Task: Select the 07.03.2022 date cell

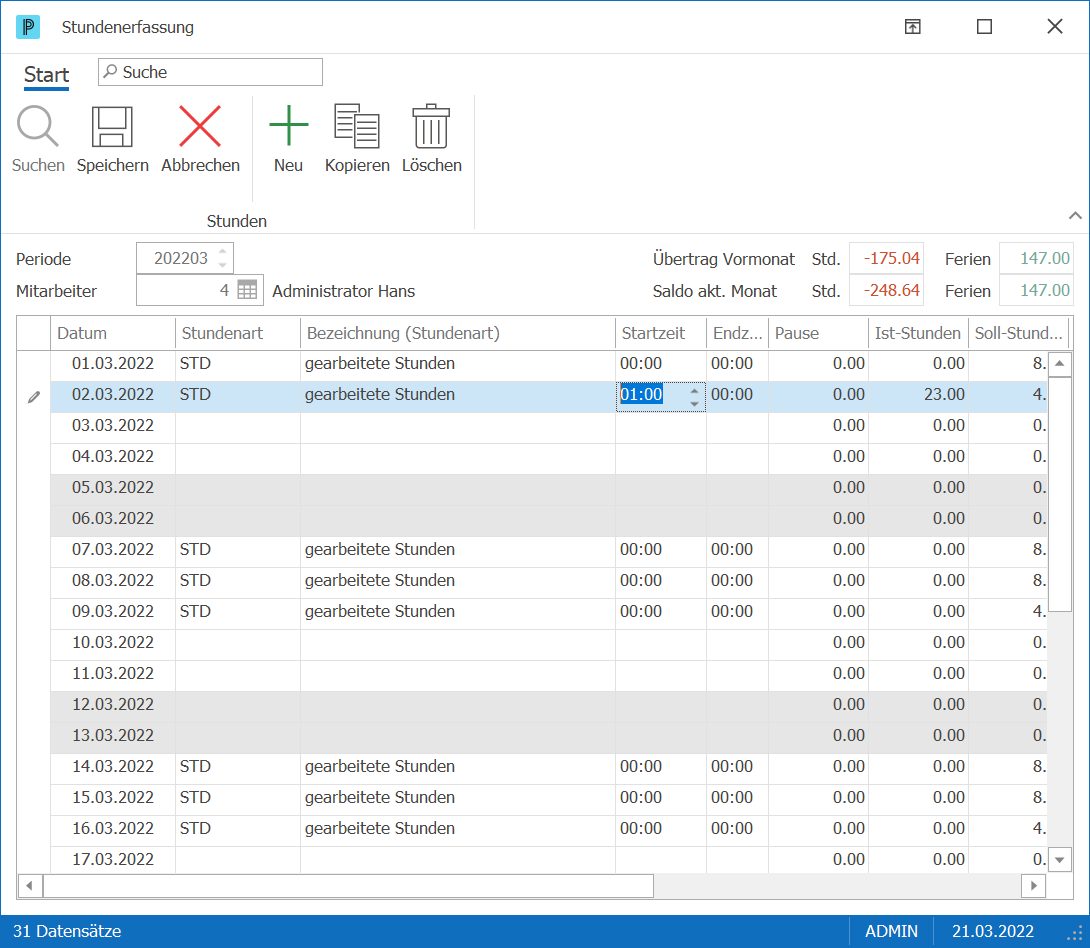Action: coord(113,550)
